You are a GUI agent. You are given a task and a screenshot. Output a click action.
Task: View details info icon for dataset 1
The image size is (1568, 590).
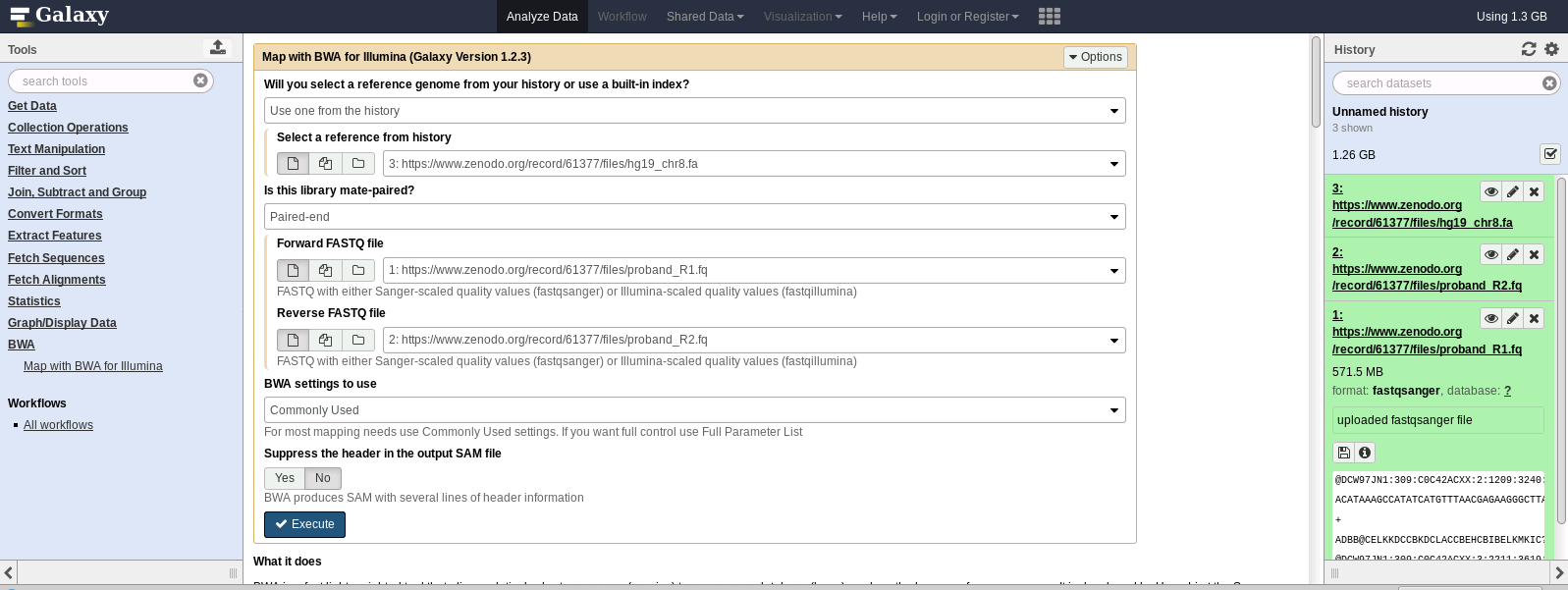1364,453
